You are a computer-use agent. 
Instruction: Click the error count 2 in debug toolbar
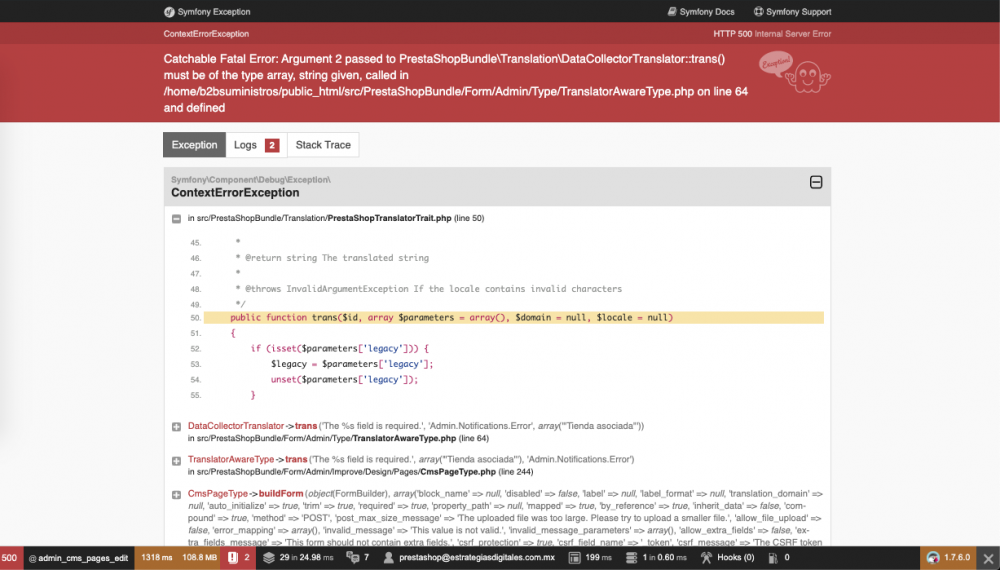coord(247,557)
